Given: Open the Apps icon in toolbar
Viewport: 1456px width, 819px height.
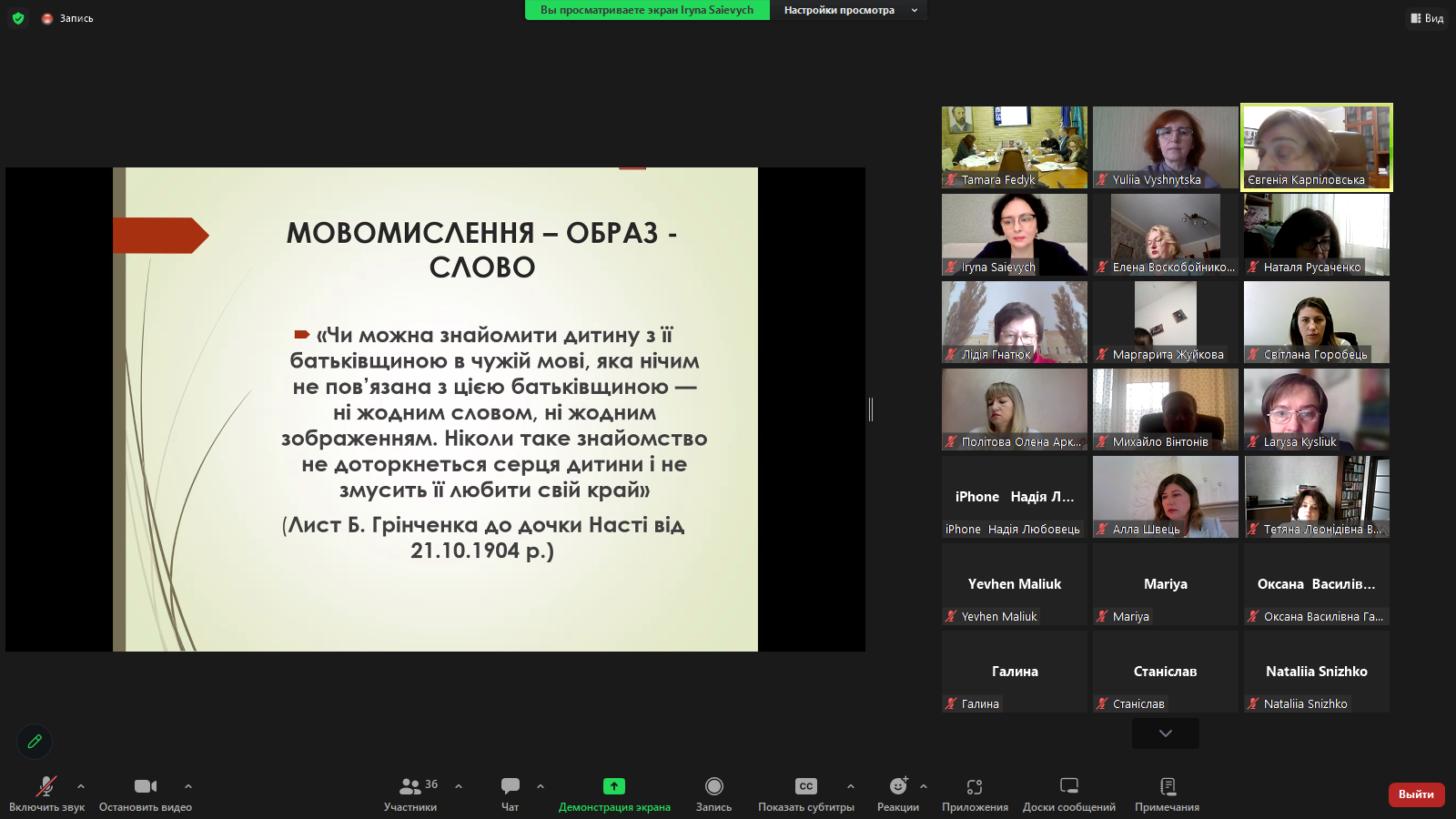Looking at the screenshot, I should [x=975, y=786].
